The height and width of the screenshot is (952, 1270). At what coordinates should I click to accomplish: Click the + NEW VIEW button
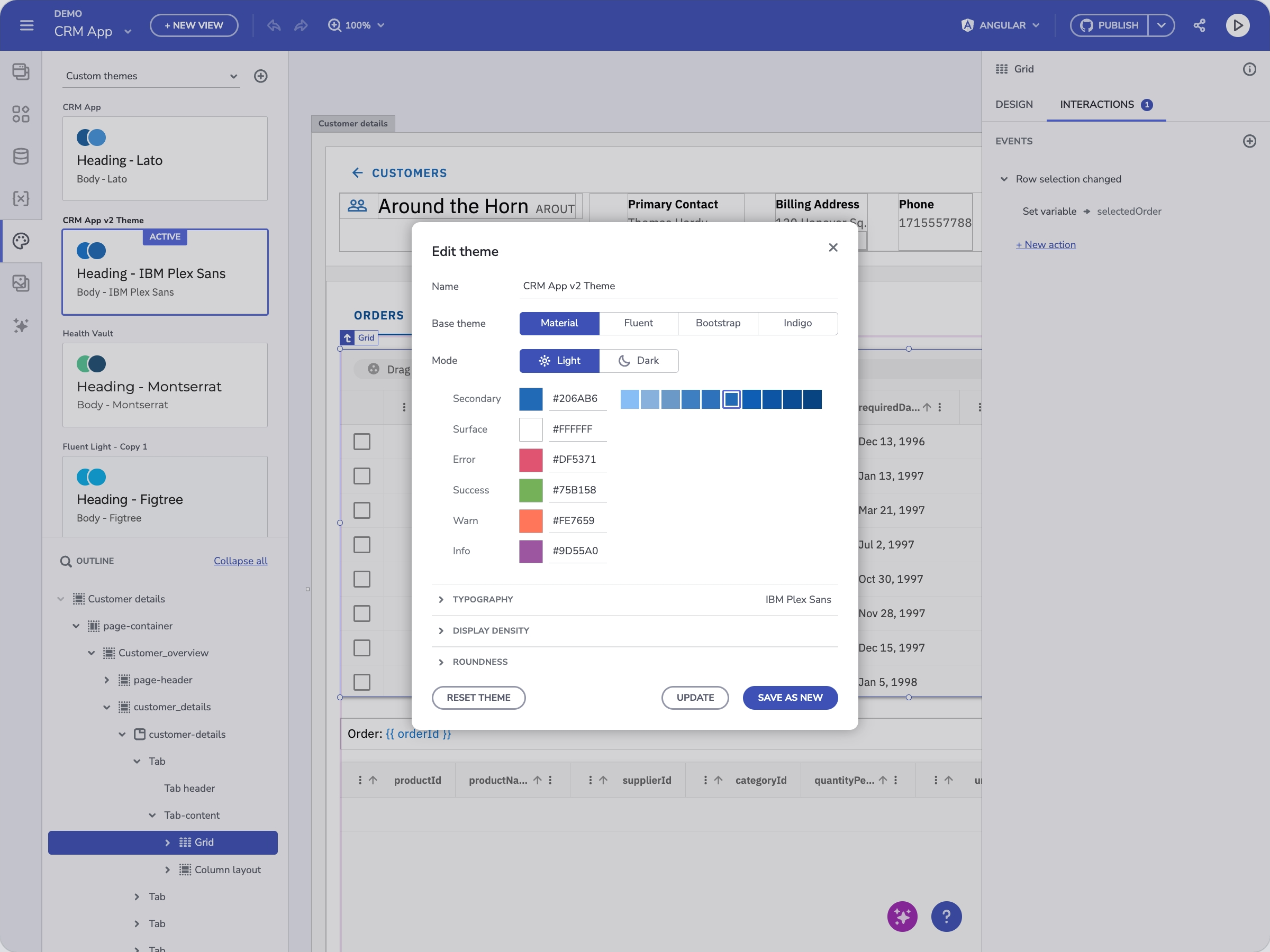point(194,25)
